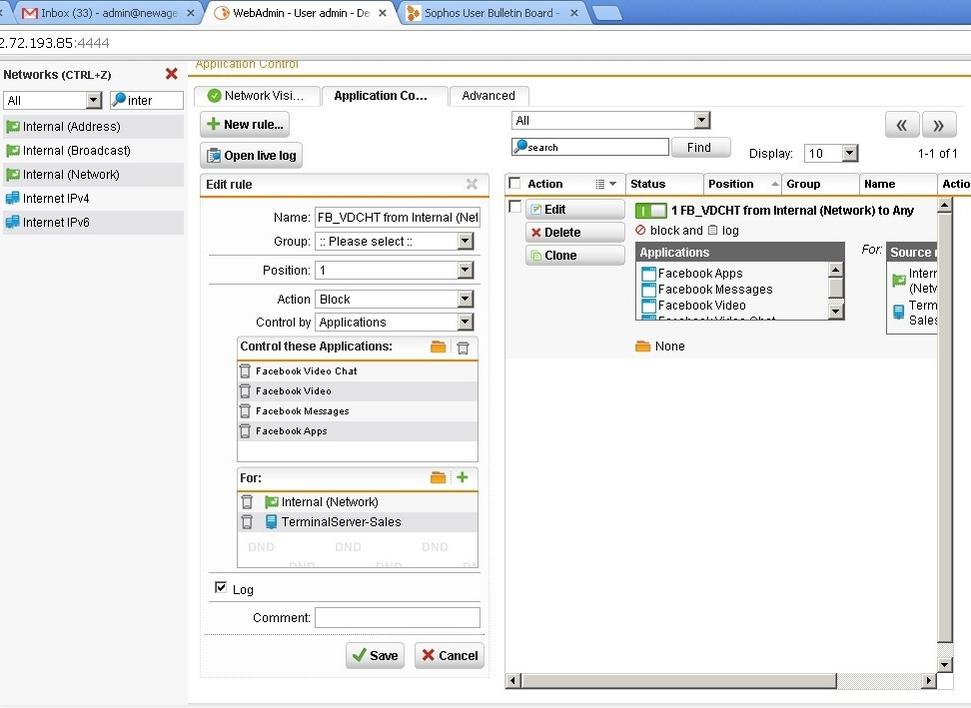The height and width of the screenshot is (708, 971).
Task: Switch to the Gmail Inbox browser tab
Action: (x=108, y=12)
